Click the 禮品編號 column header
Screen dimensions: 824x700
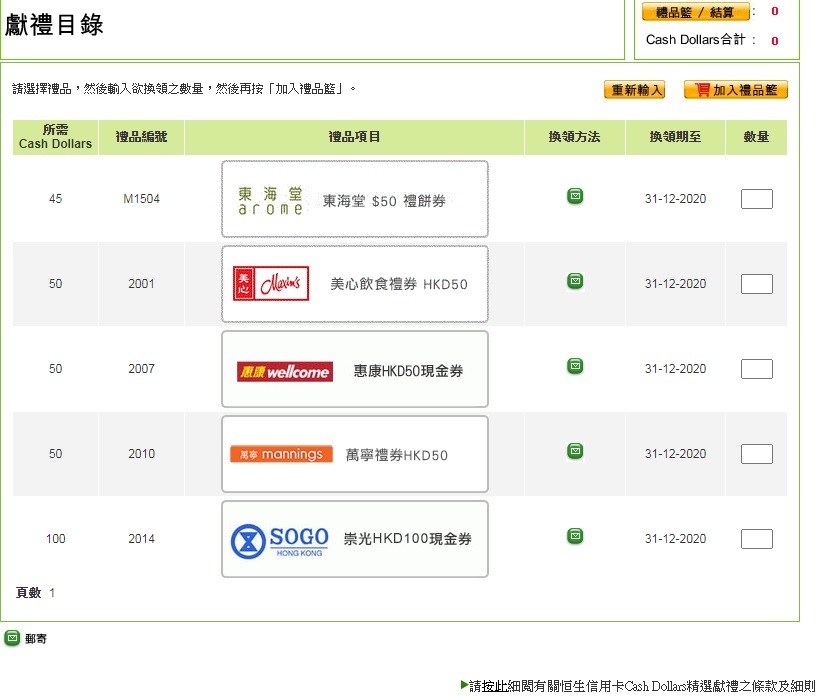point(141,137)
